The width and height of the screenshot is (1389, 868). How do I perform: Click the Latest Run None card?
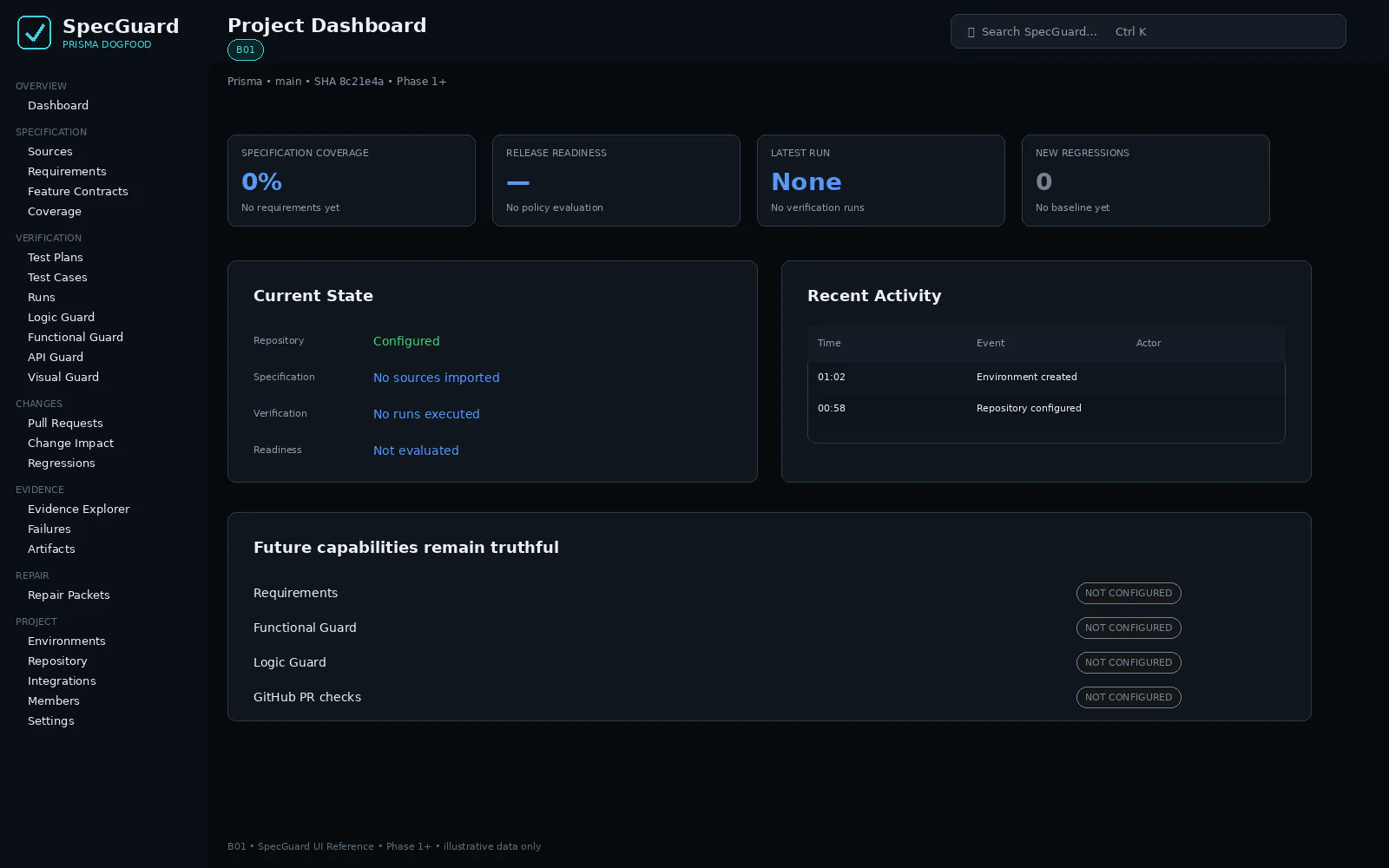coord(881,181)
